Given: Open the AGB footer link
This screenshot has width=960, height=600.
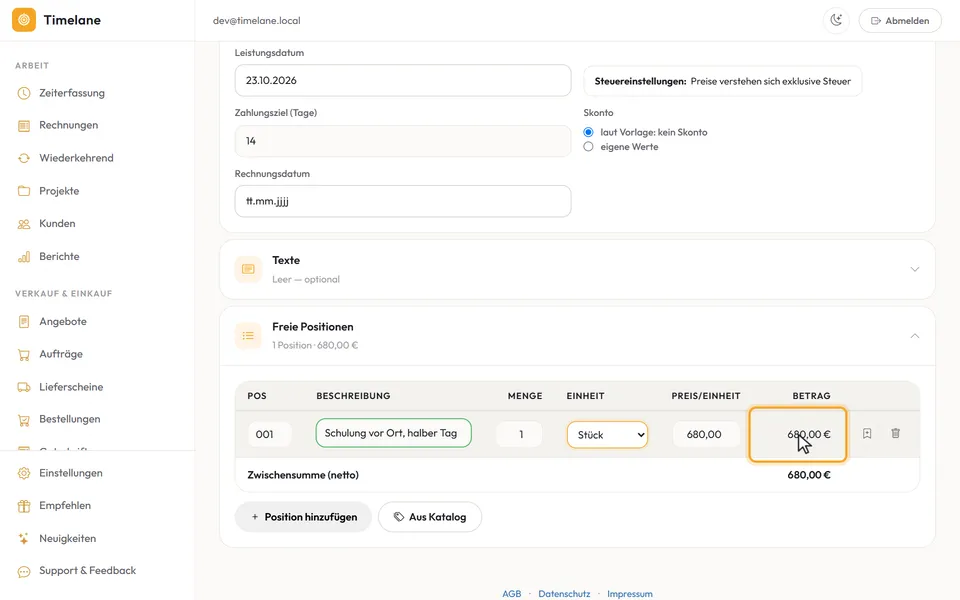Looking at the screenshot, I should pos(512,594).
